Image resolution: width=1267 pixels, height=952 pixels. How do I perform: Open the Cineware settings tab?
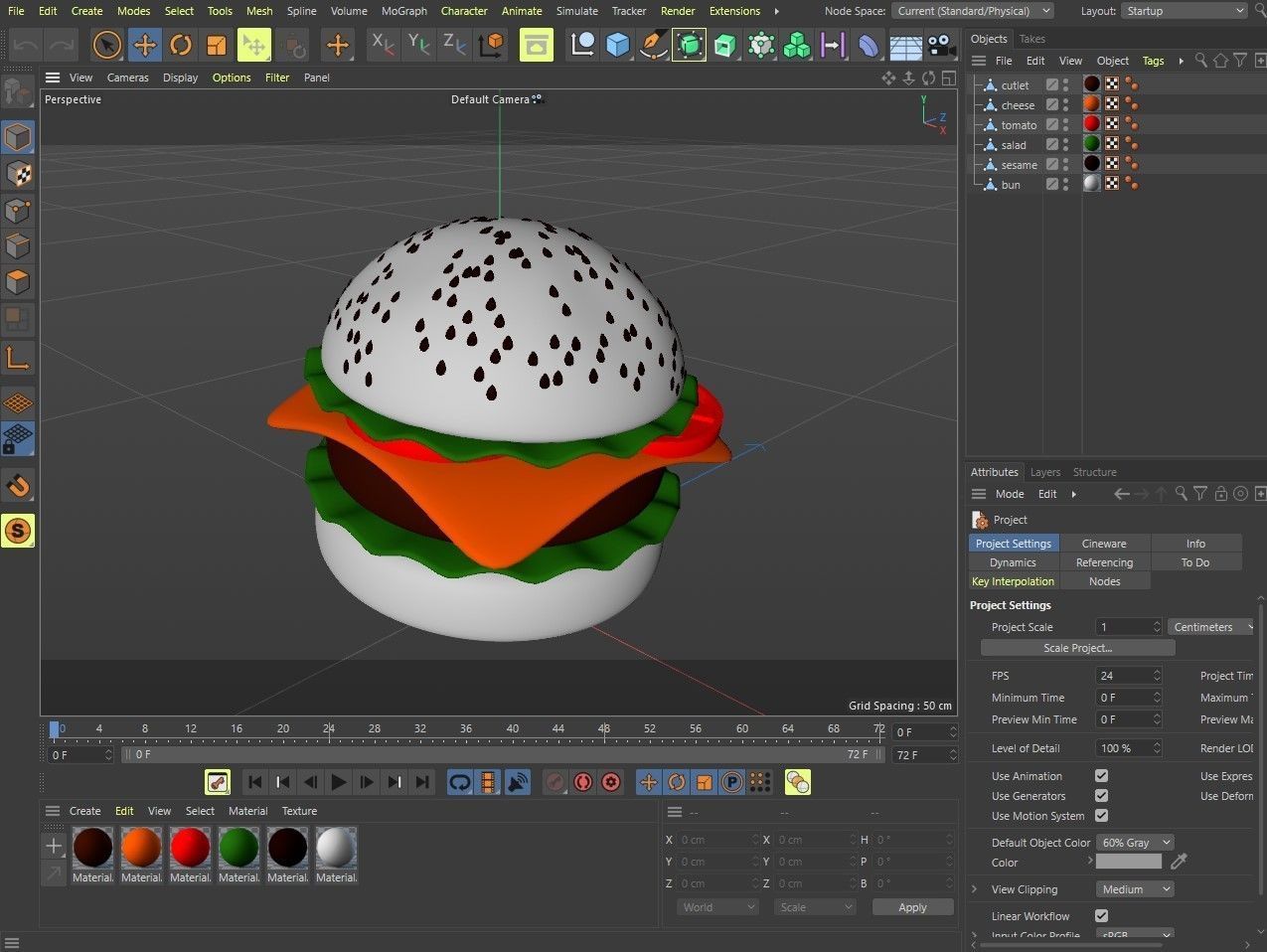1104,544
